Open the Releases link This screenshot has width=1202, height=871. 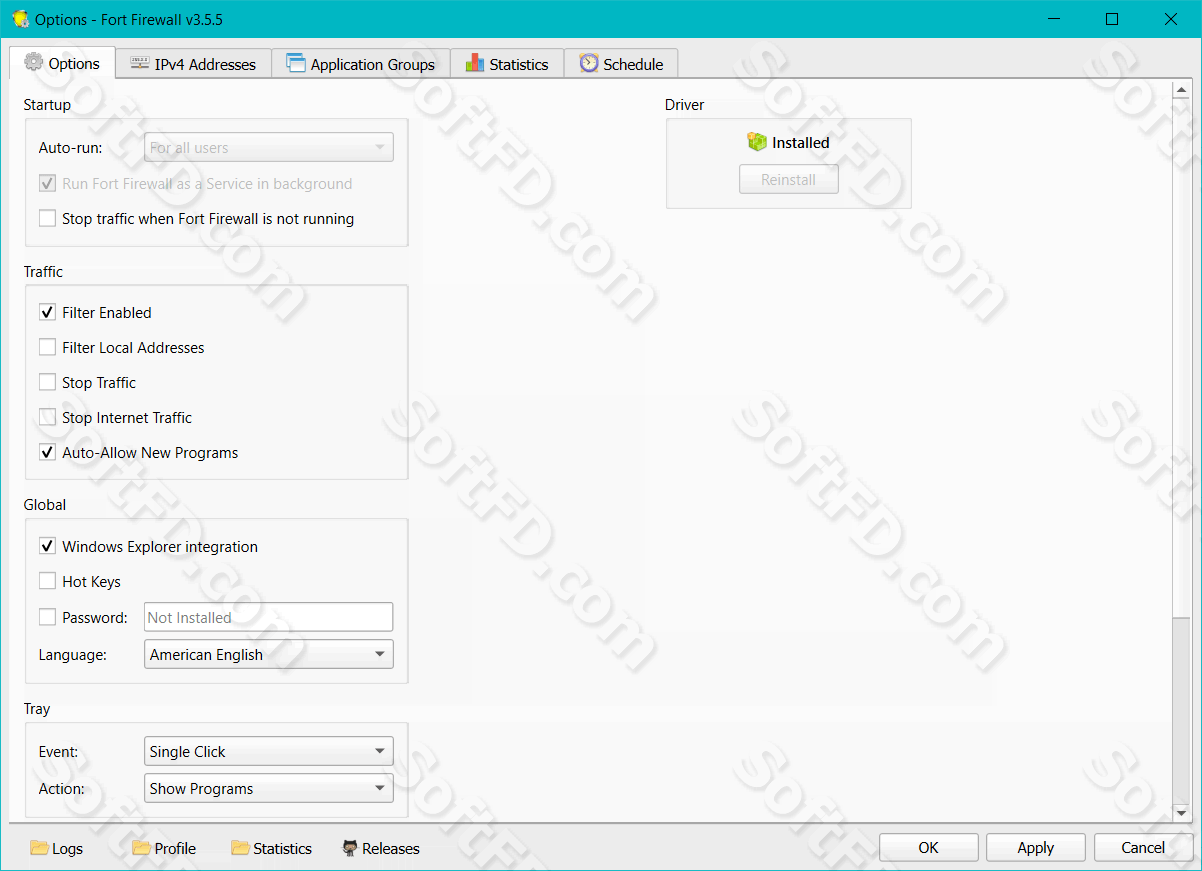click(x=381, y=848)
